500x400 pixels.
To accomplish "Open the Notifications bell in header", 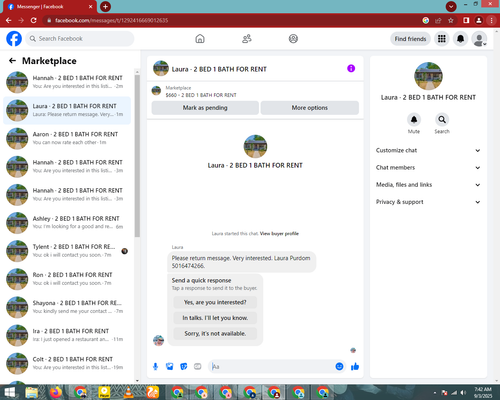I will [460, 39].
